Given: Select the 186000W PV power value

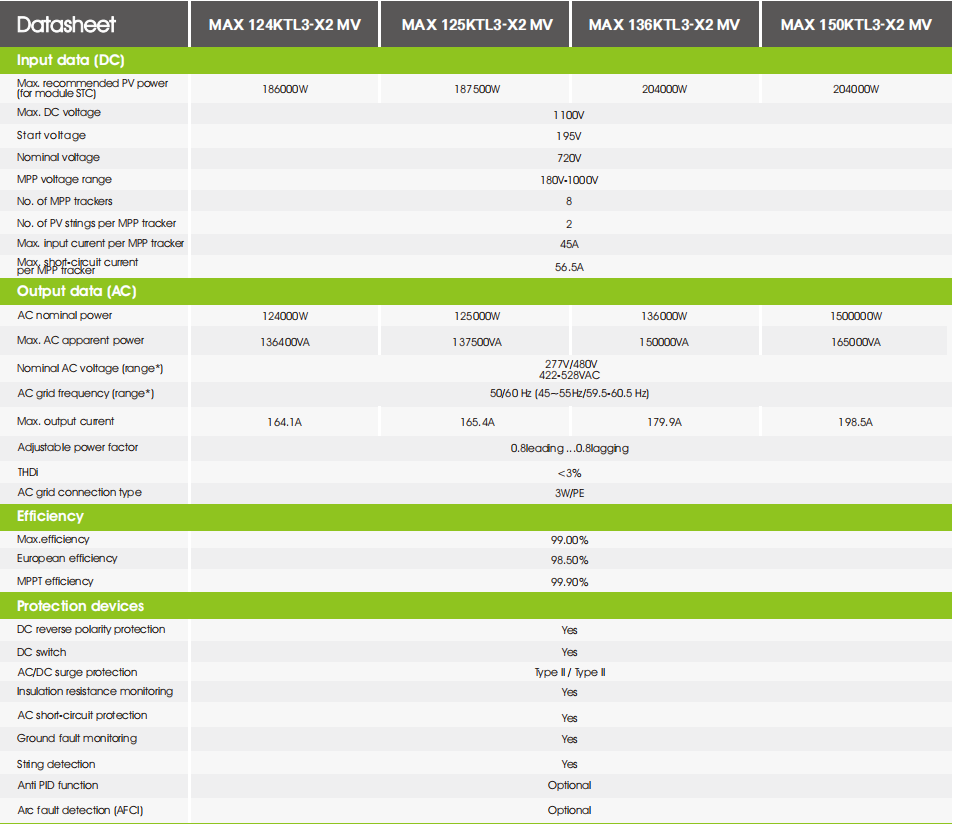Looking at the screenshot, I should tap(285, 89).
